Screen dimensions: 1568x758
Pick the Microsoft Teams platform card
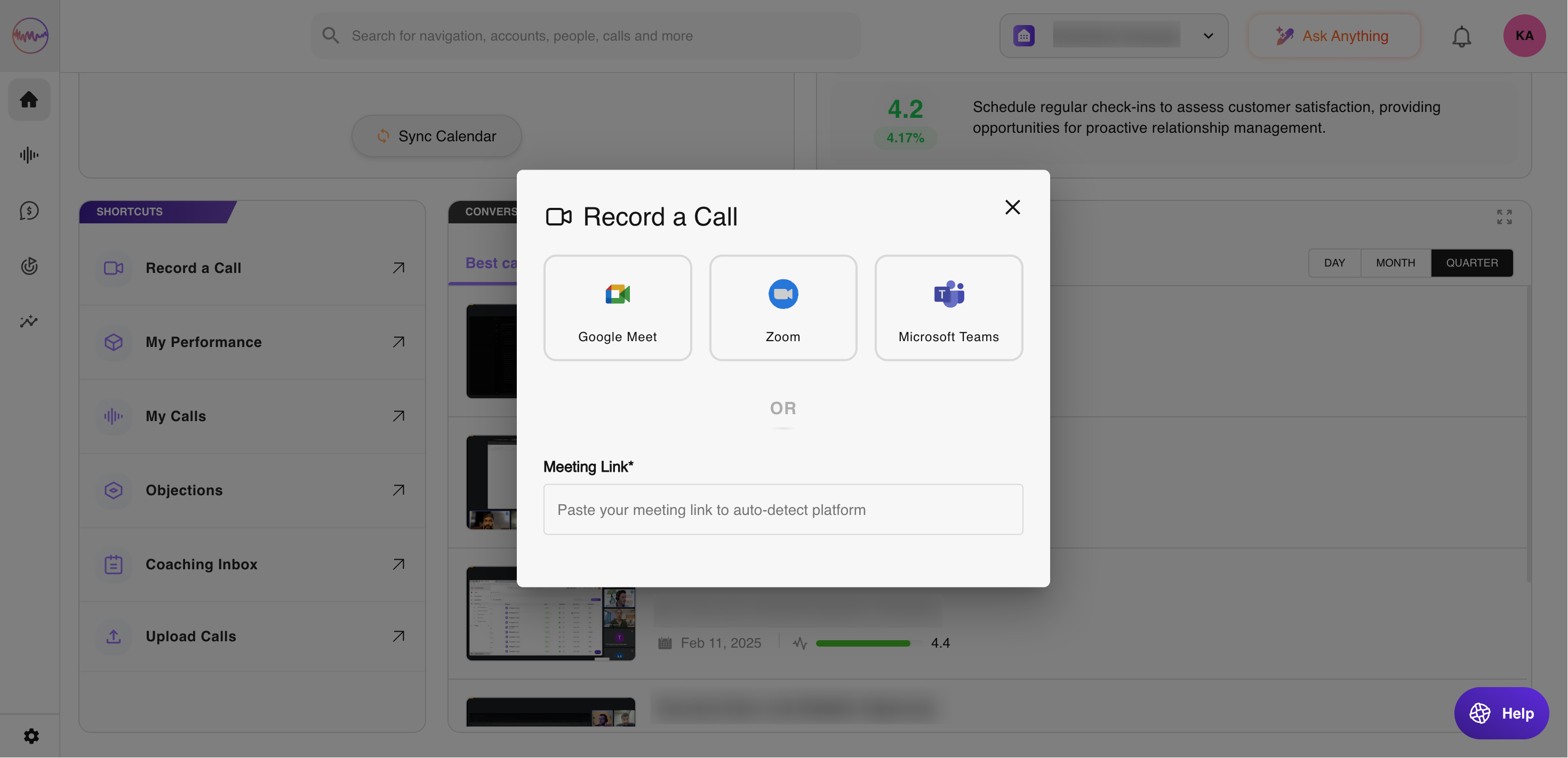pos(948,308)
